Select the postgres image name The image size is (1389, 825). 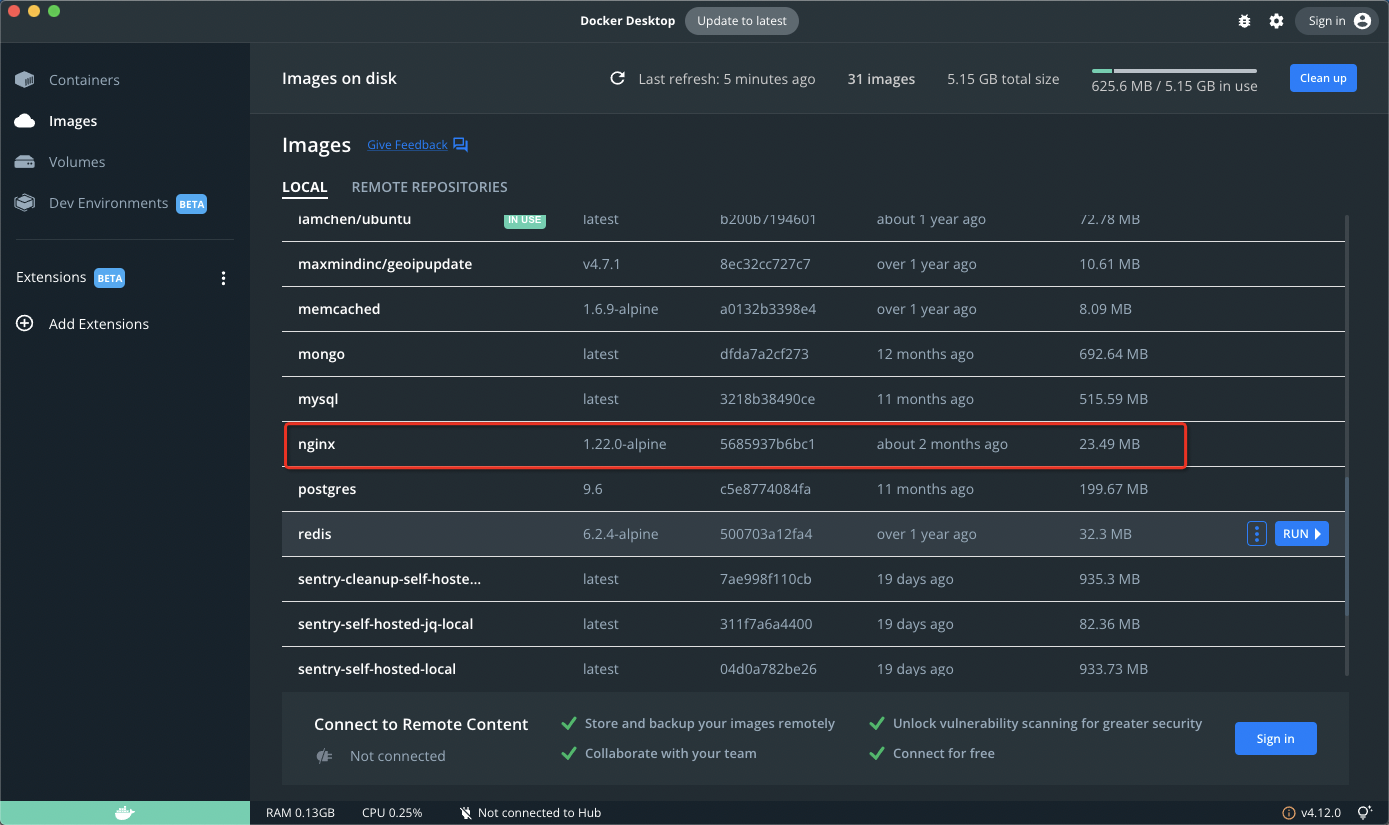point(327,489)
